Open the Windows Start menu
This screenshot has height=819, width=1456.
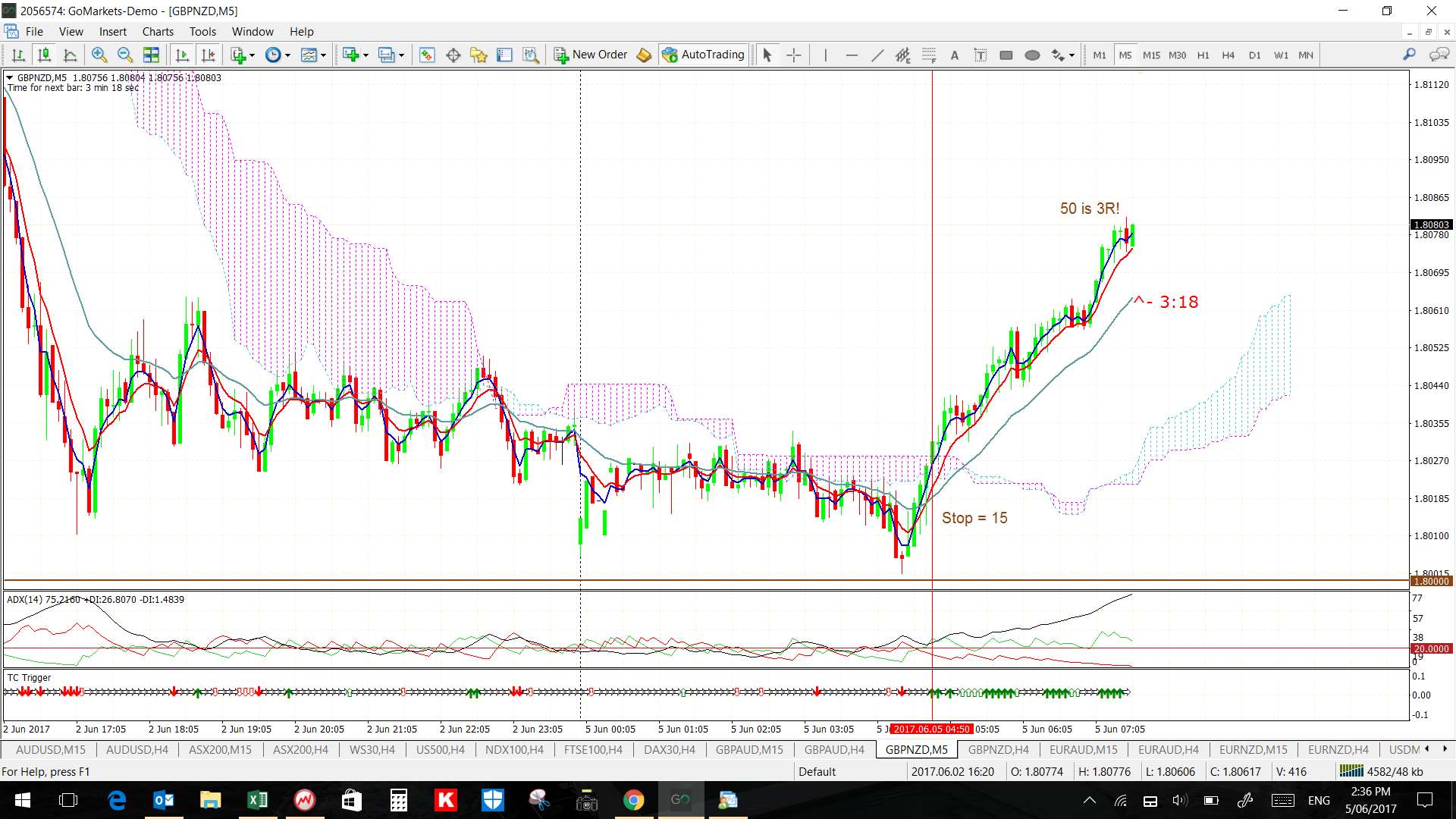coord(22,800)
